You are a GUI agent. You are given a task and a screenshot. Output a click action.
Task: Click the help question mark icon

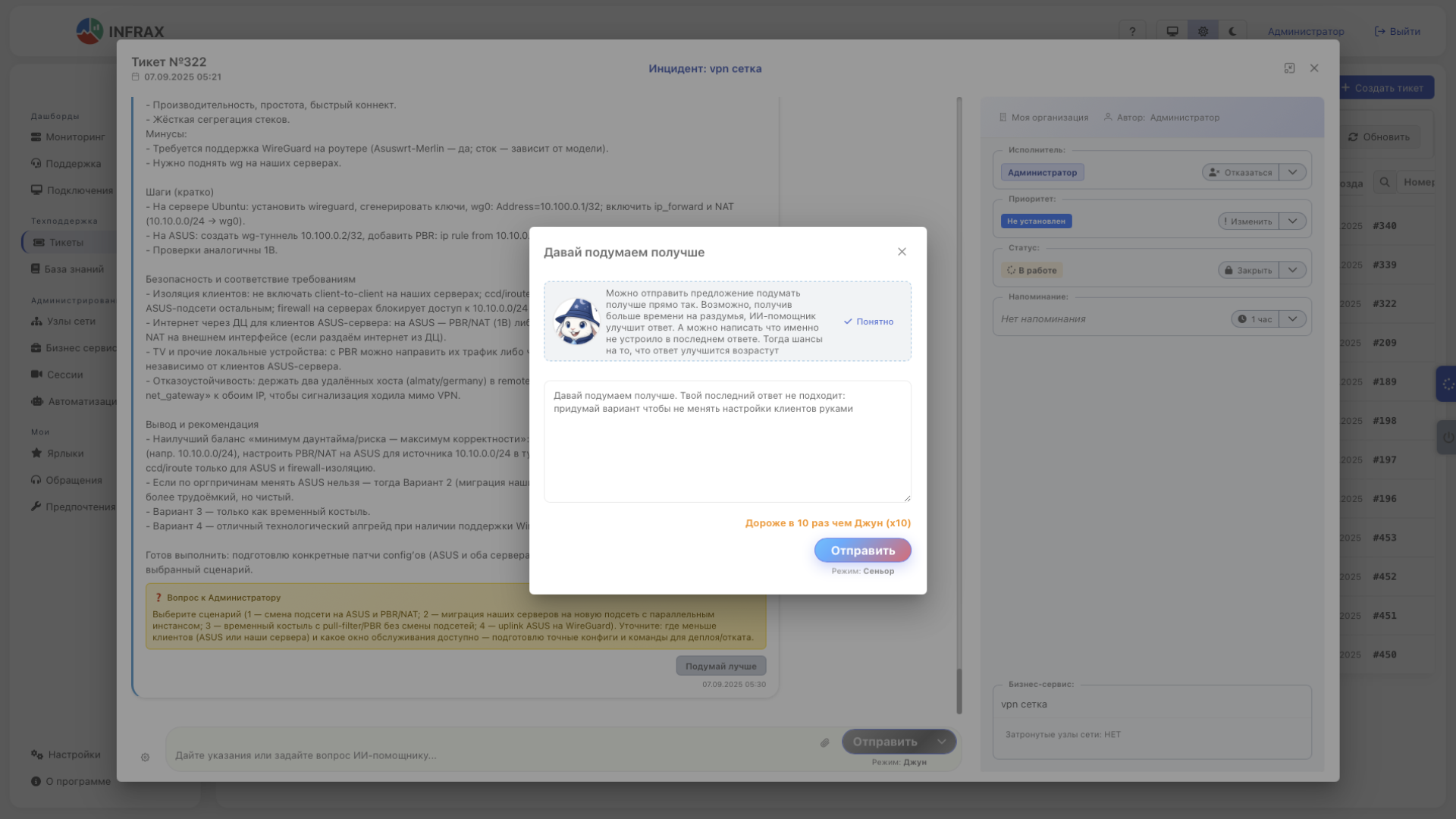[x=1133, y=31]
